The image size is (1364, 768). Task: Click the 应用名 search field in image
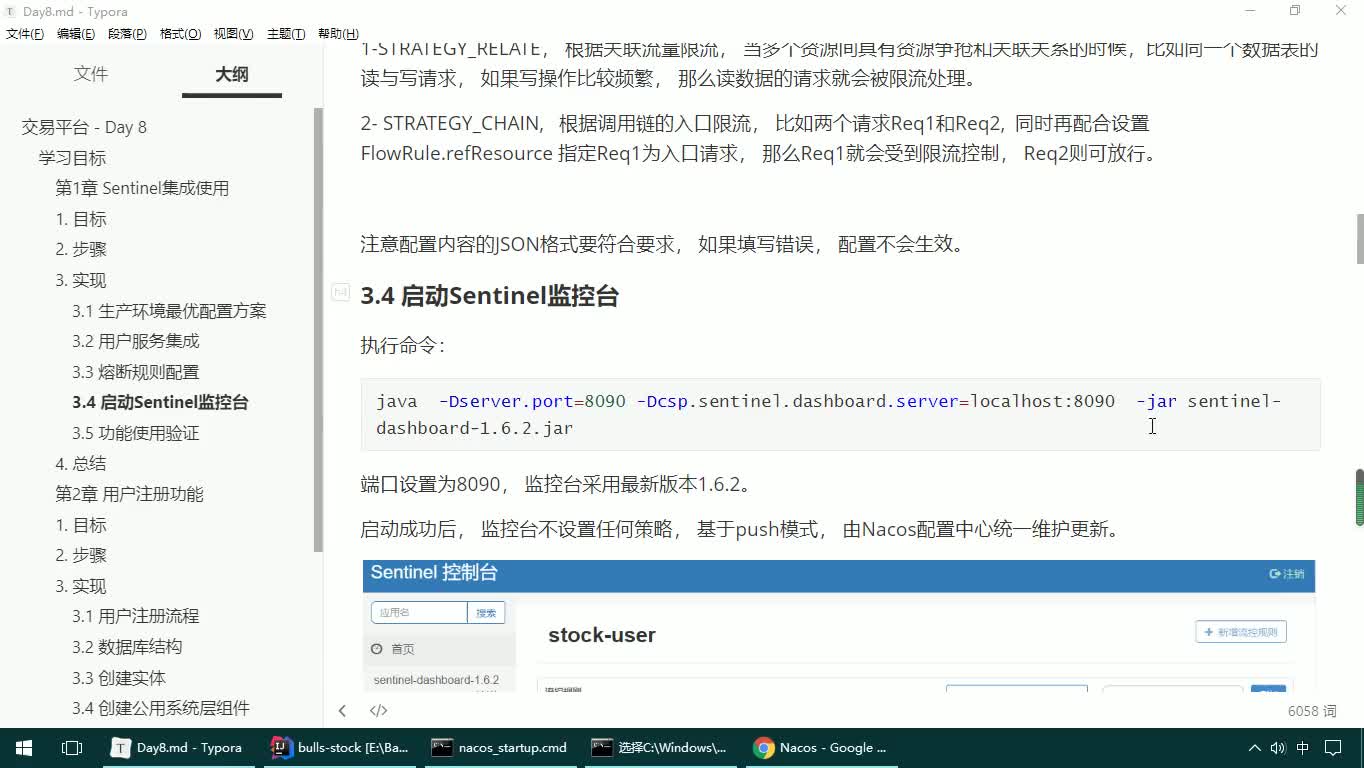click(419, 613)
